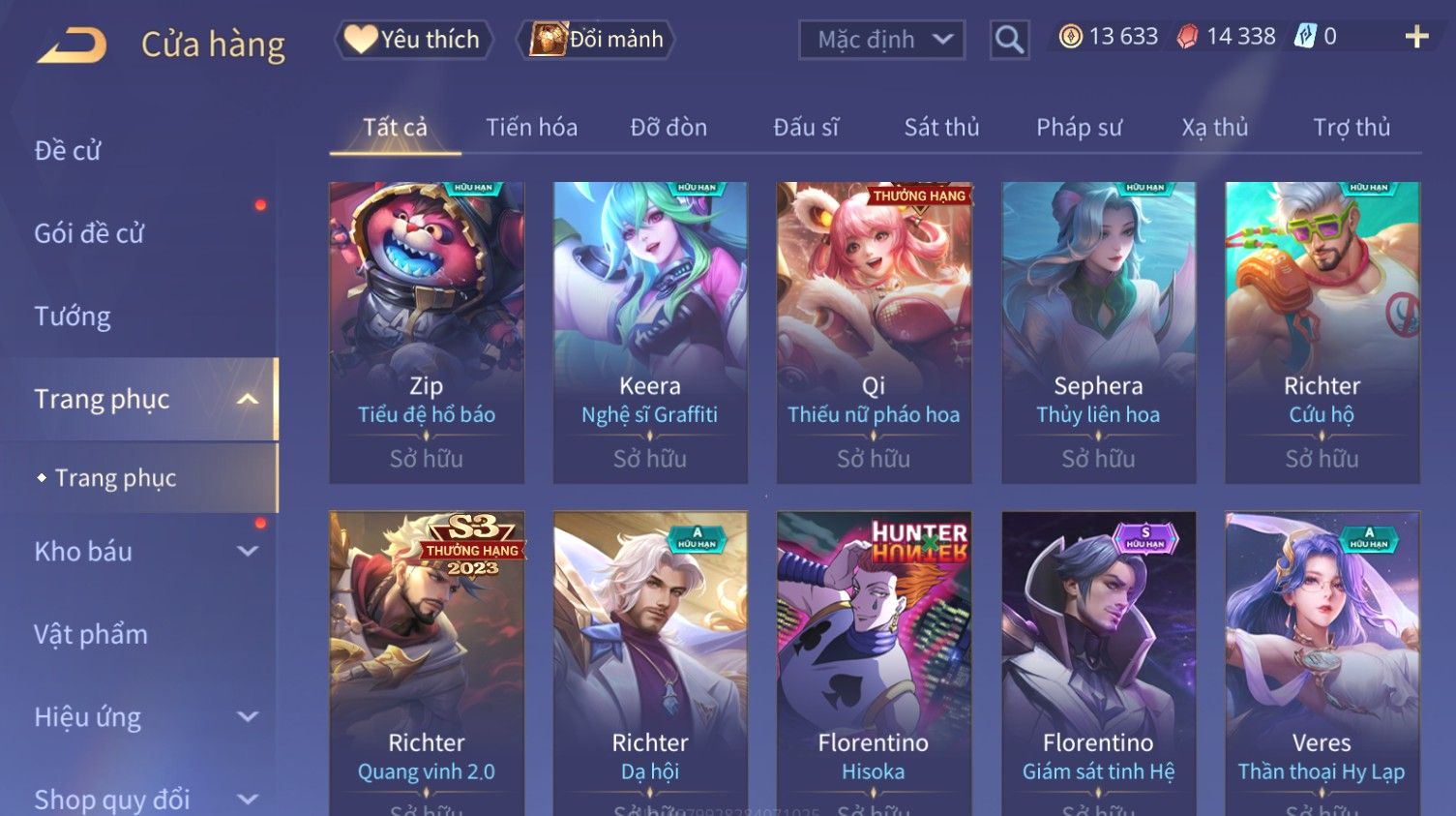Open the search magnifier icon

[1009, 40]
